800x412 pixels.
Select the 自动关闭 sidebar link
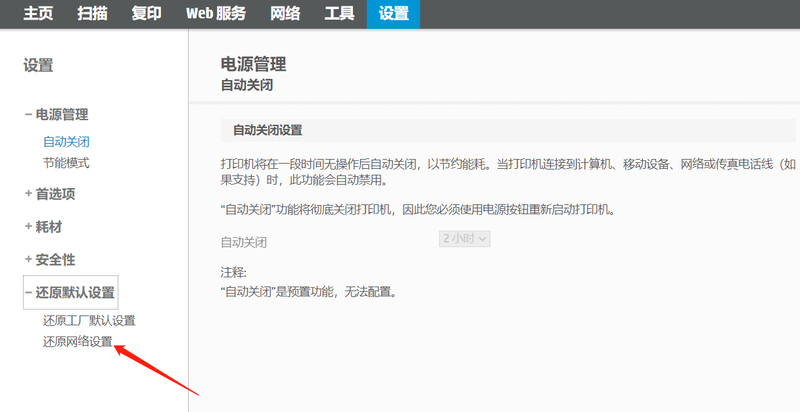[x=66, y=143]
